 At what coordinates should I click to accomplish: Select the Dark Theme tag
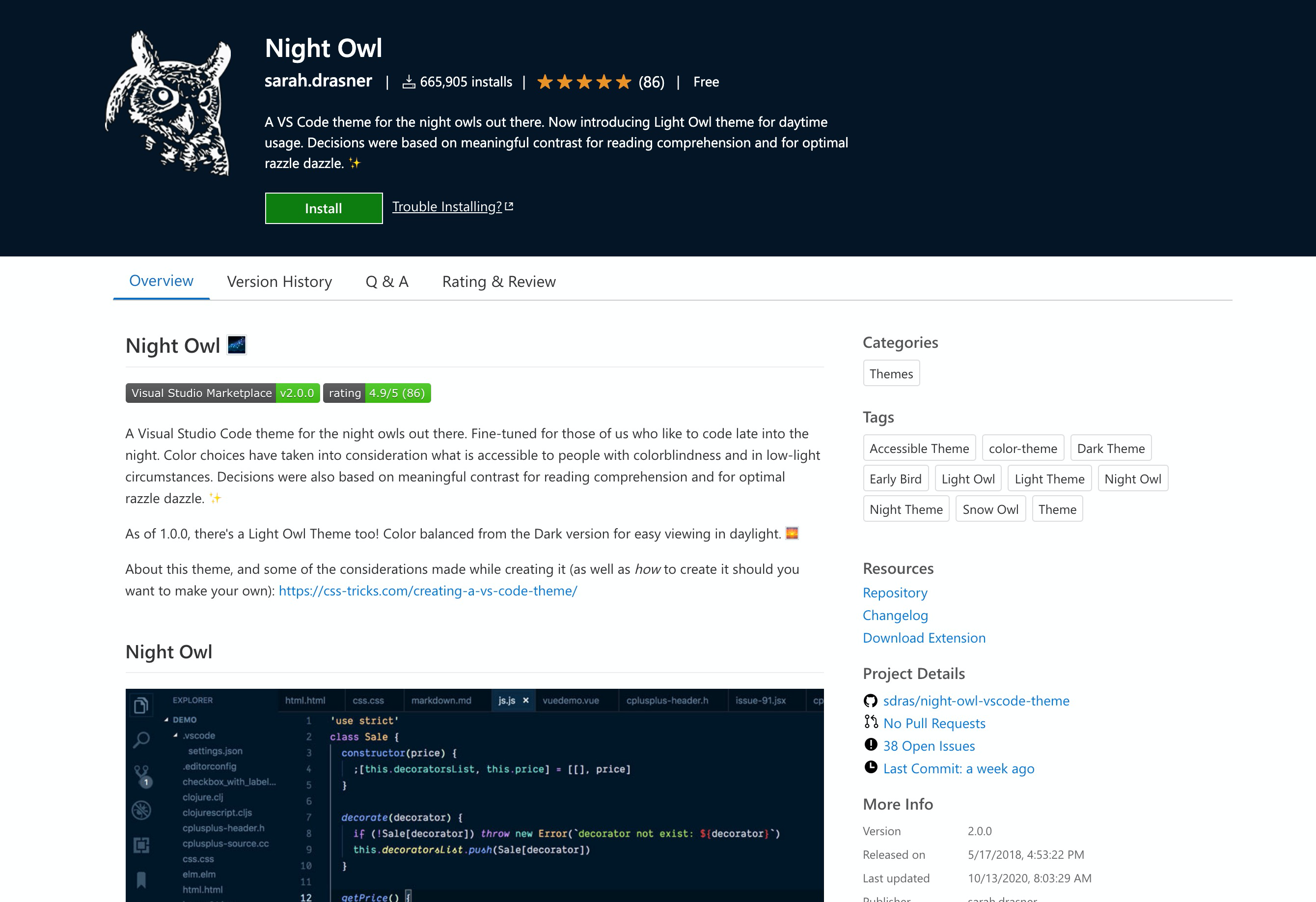[1110, 448]
